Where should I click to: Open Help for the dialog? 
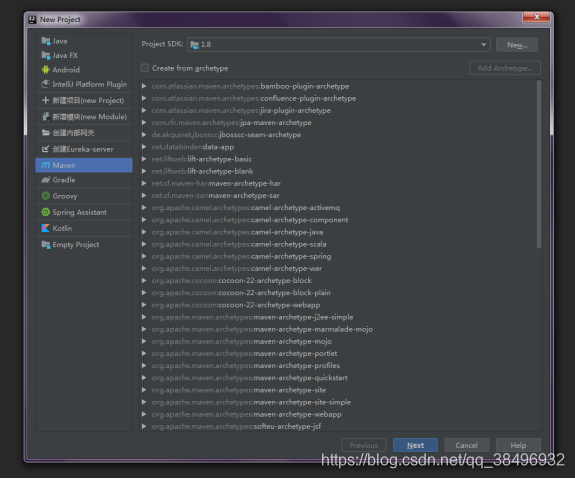point(518,445)
